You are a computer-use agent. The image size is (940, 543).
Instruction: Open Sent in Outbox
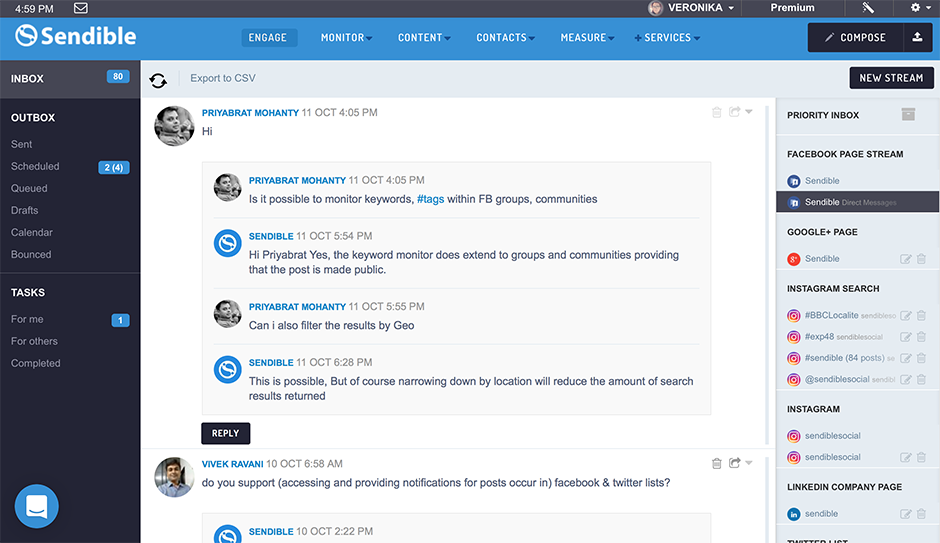coord(22,144)
